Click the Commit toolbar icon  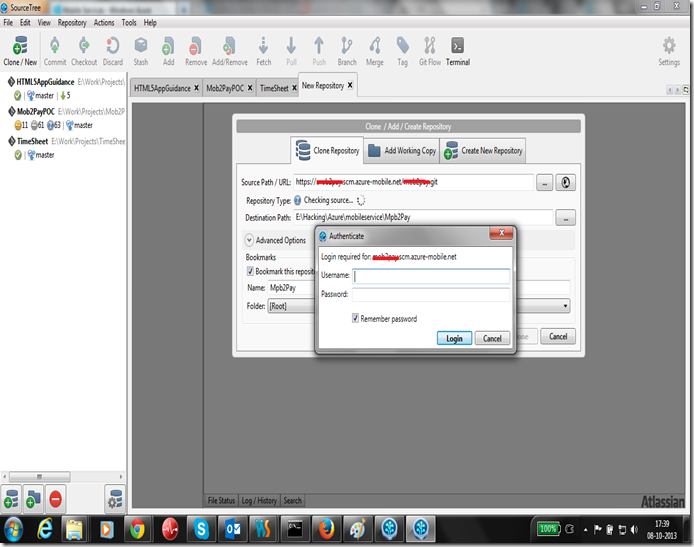tap(55, 50)
